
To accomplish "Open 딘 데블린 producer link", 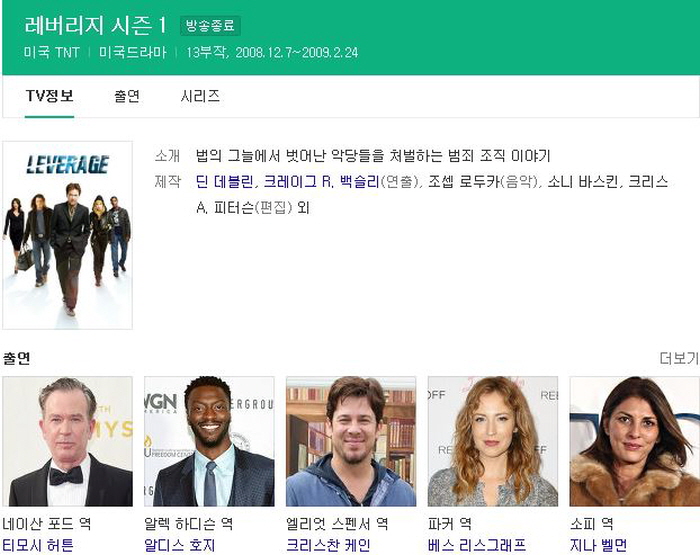I will point(224,182).
